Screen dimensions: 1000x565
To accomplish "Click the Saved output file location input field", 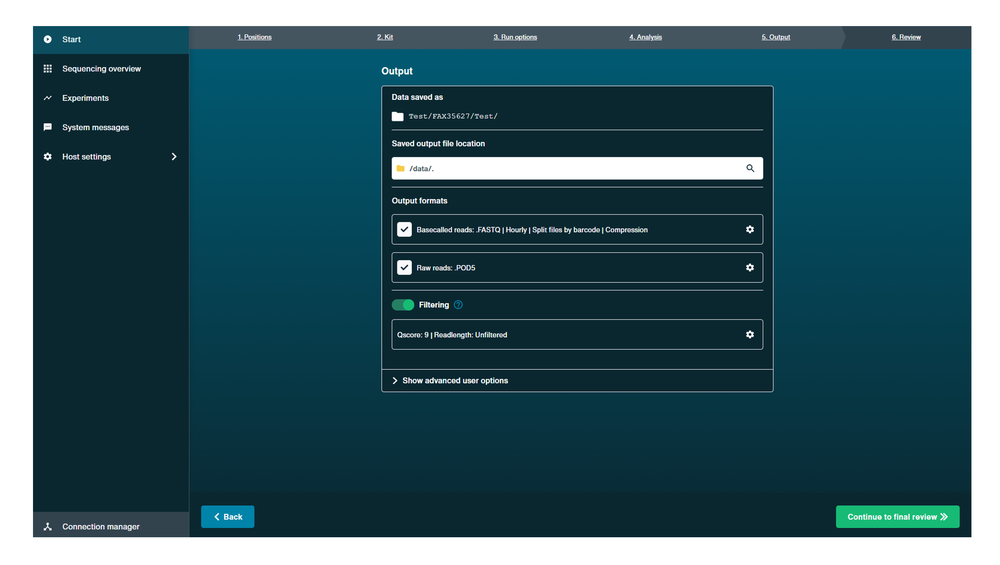I will tap(577, 168).
